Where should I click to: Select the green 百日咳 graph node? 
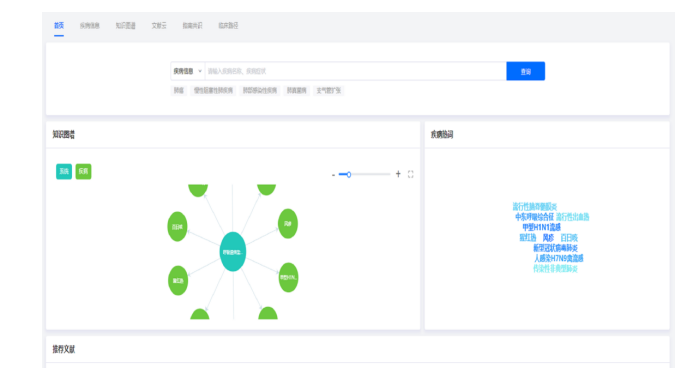tap(177, 227)
